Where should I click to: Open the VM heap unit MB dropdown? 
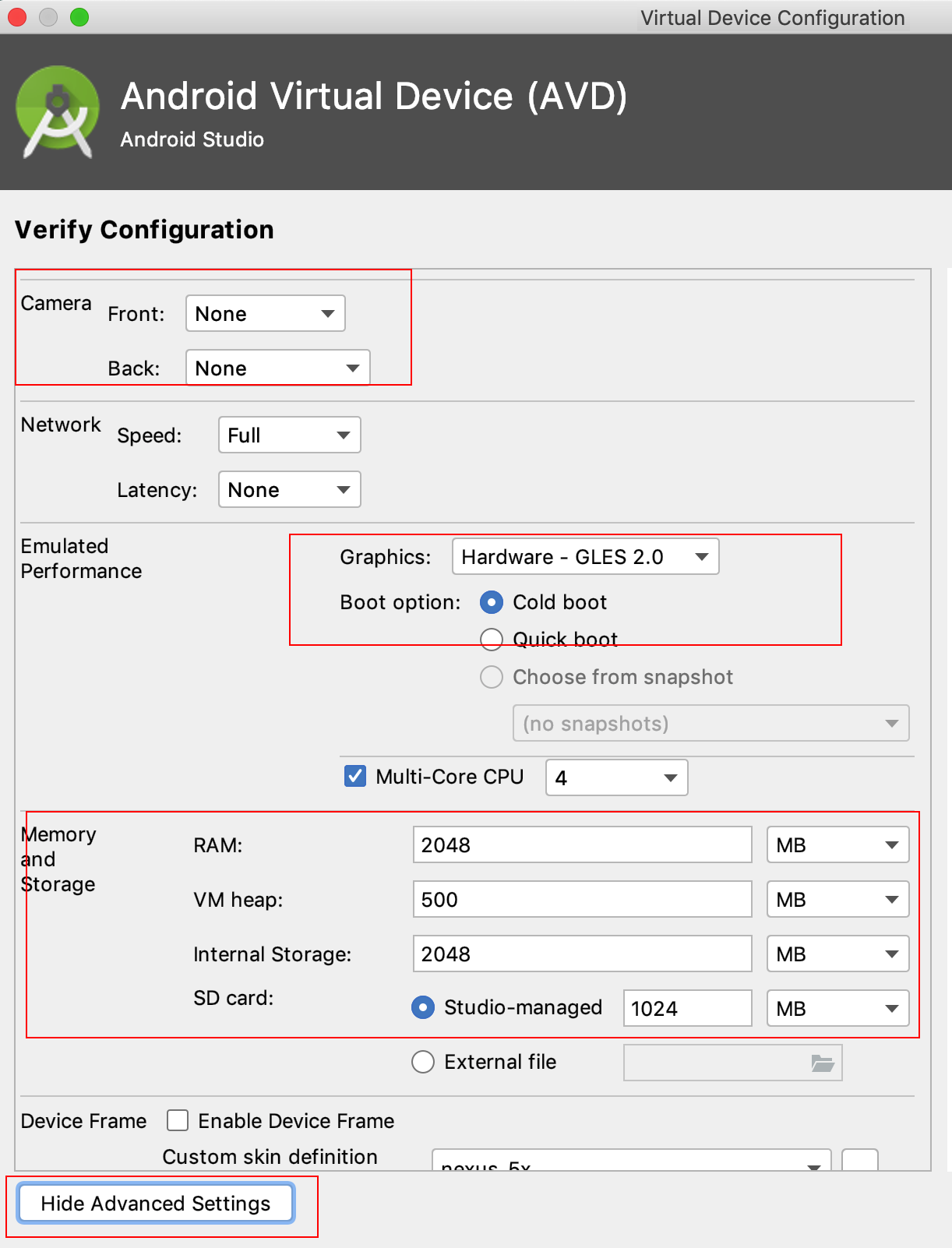(x=838, y=900)
